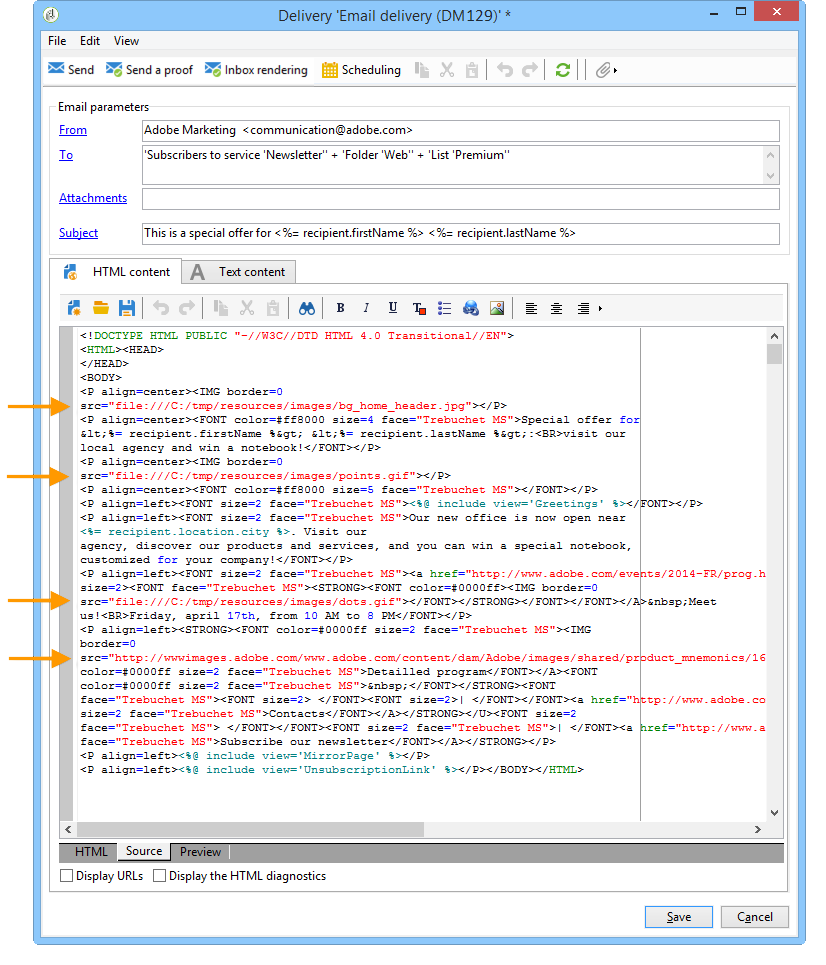Viewport: 826px width, 965px height.
Task: Click the horizontal scrollbar thumb in source editor
Action: click(250, 830)
